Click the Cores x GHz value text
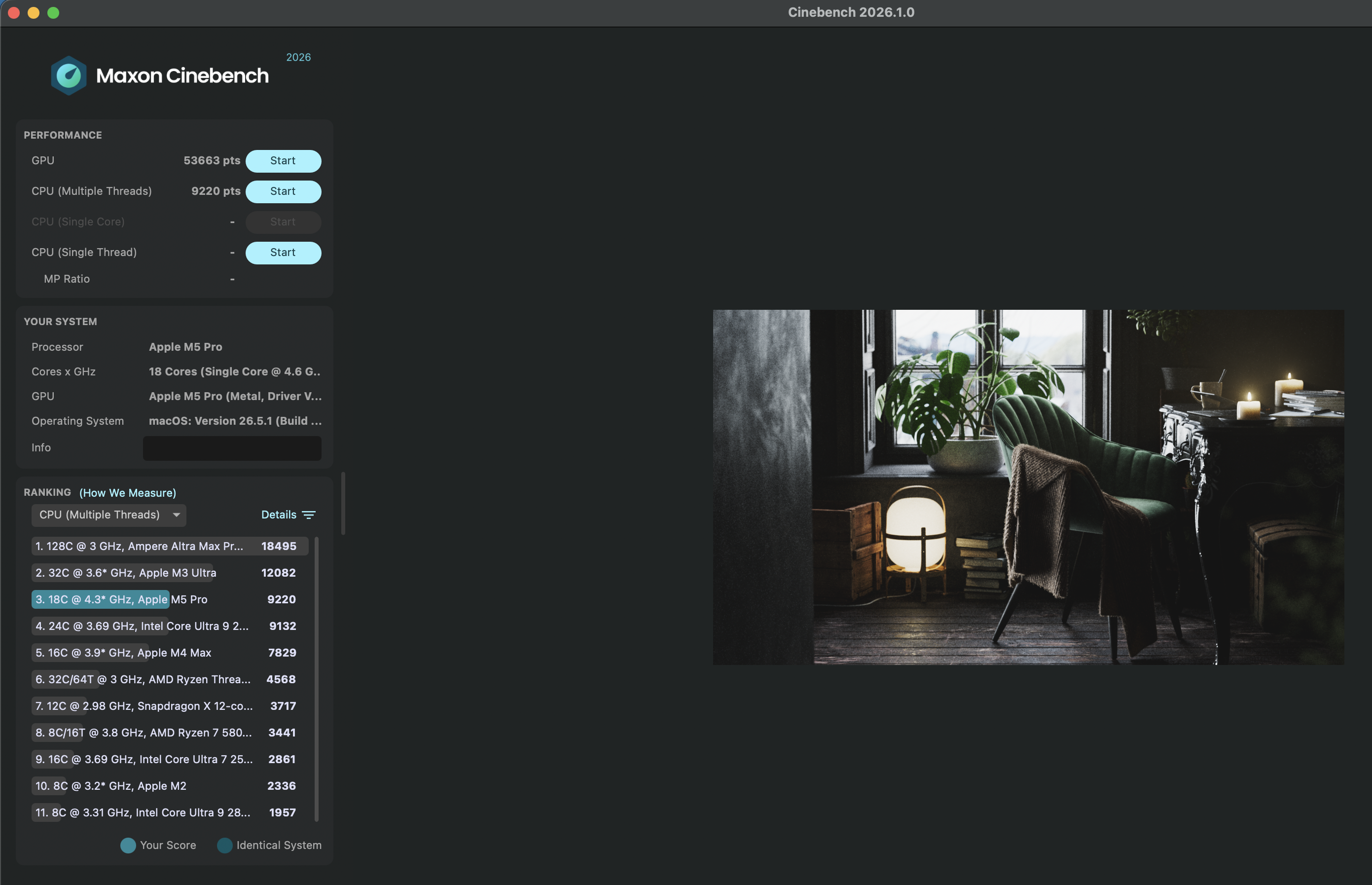 point(235,372)
